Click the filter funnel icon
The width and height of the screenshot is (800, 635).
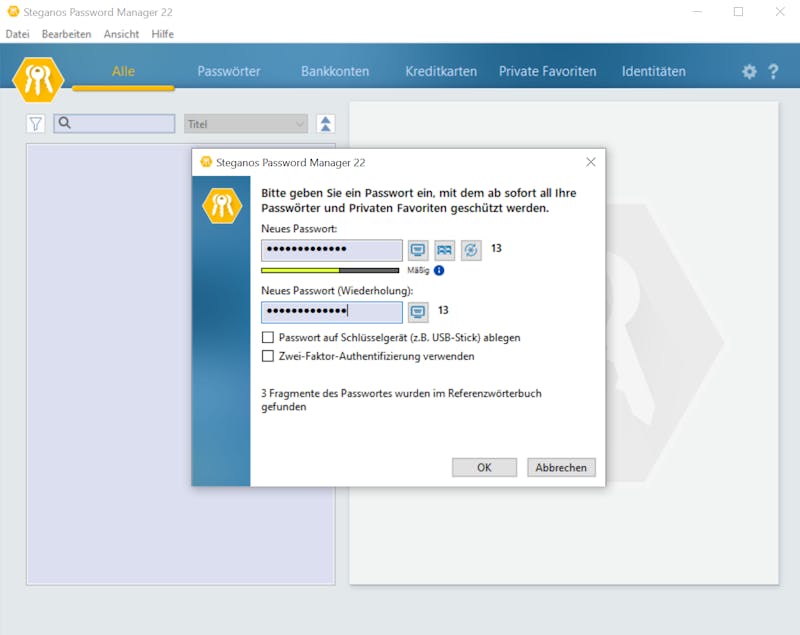pyautogui.click(x=36, y=124)
